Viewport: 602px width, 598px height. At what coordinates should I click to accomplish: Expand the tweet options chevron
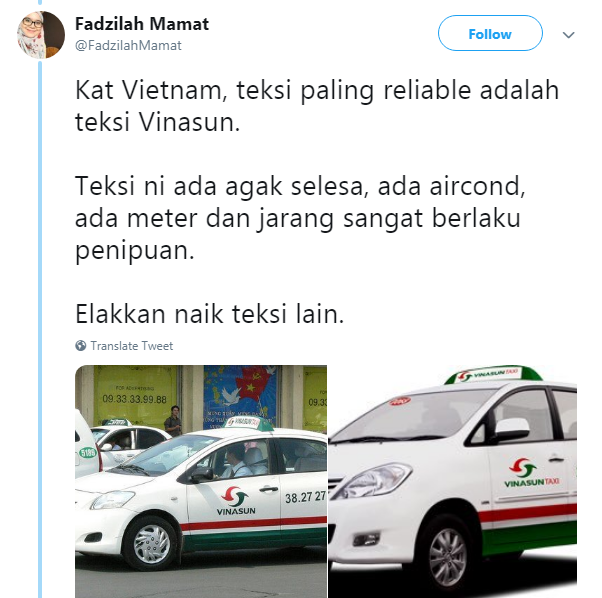click(x=568, y=35)
